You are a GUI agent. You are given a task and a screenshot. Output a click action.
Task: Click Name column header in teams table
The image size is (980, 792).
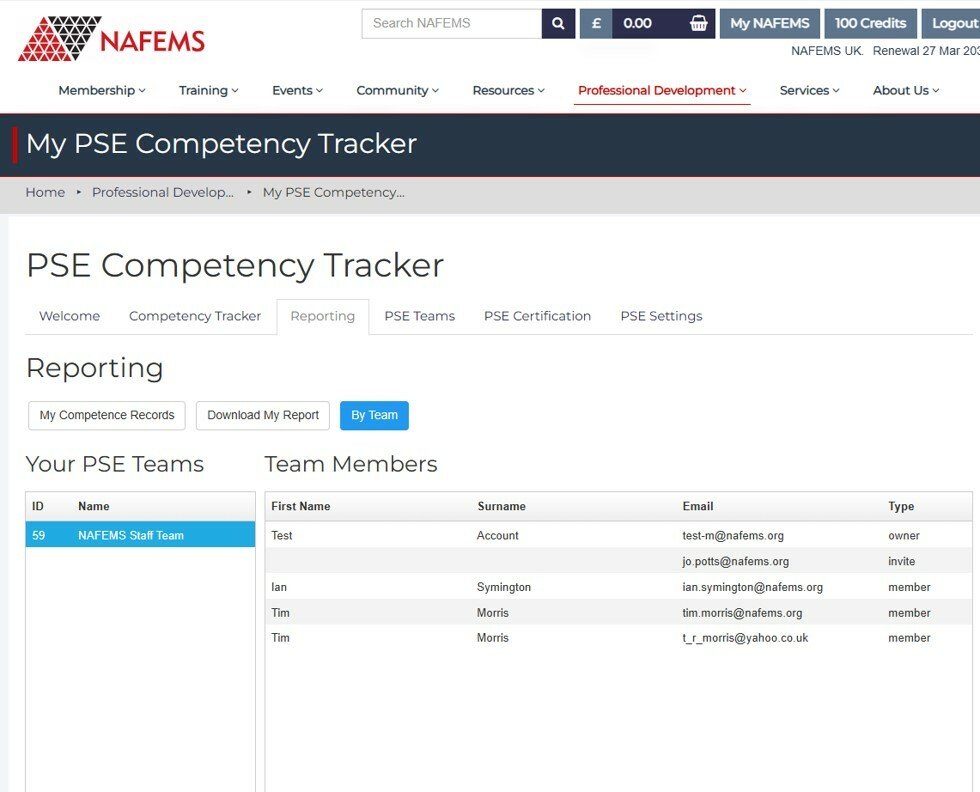tap(94, 506)
